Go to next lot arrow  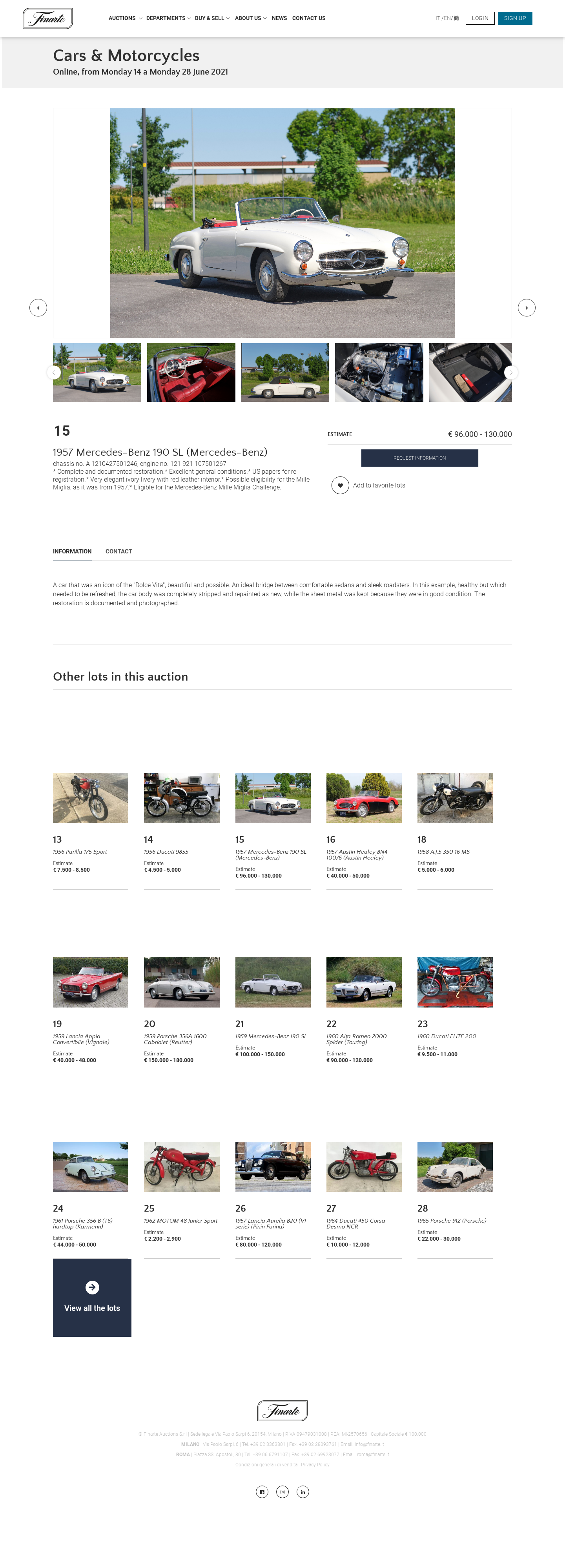click(527, 307)
